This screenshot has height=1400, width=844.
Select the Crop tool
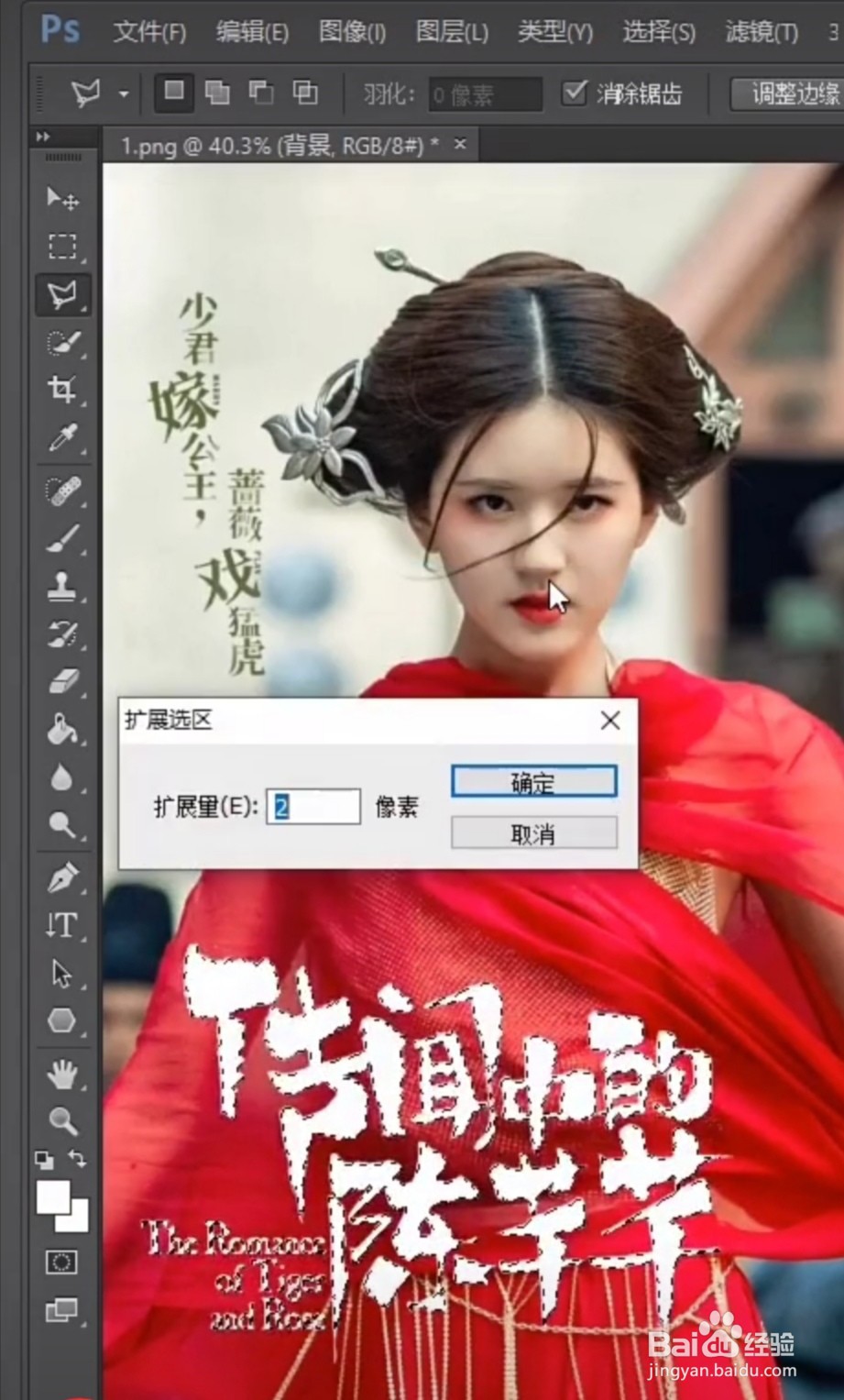pyautogui.click(x=62, y=391)
